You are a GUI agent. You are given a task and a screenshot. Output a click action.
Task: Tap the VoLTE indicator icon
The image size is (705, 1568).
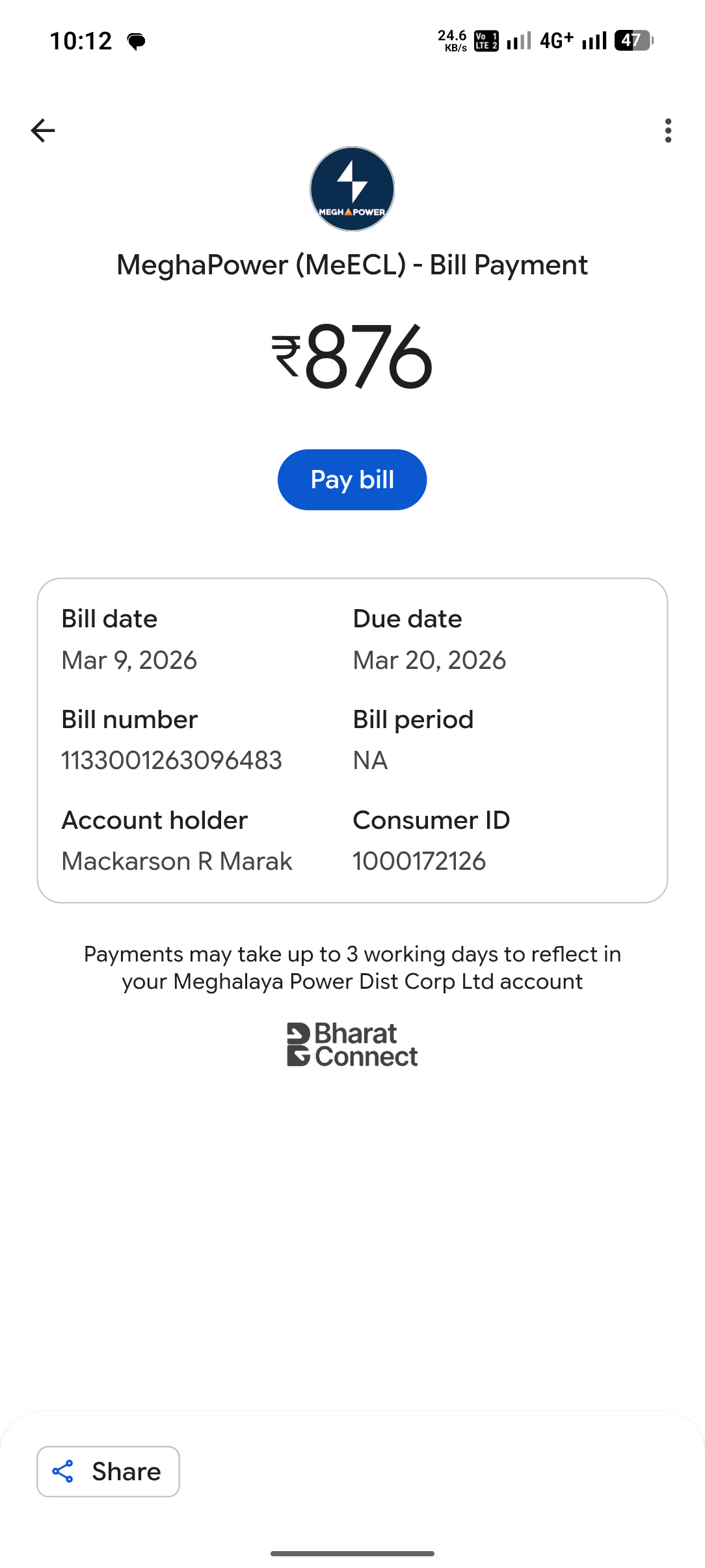pyautogui.click(x=486, y=41)
